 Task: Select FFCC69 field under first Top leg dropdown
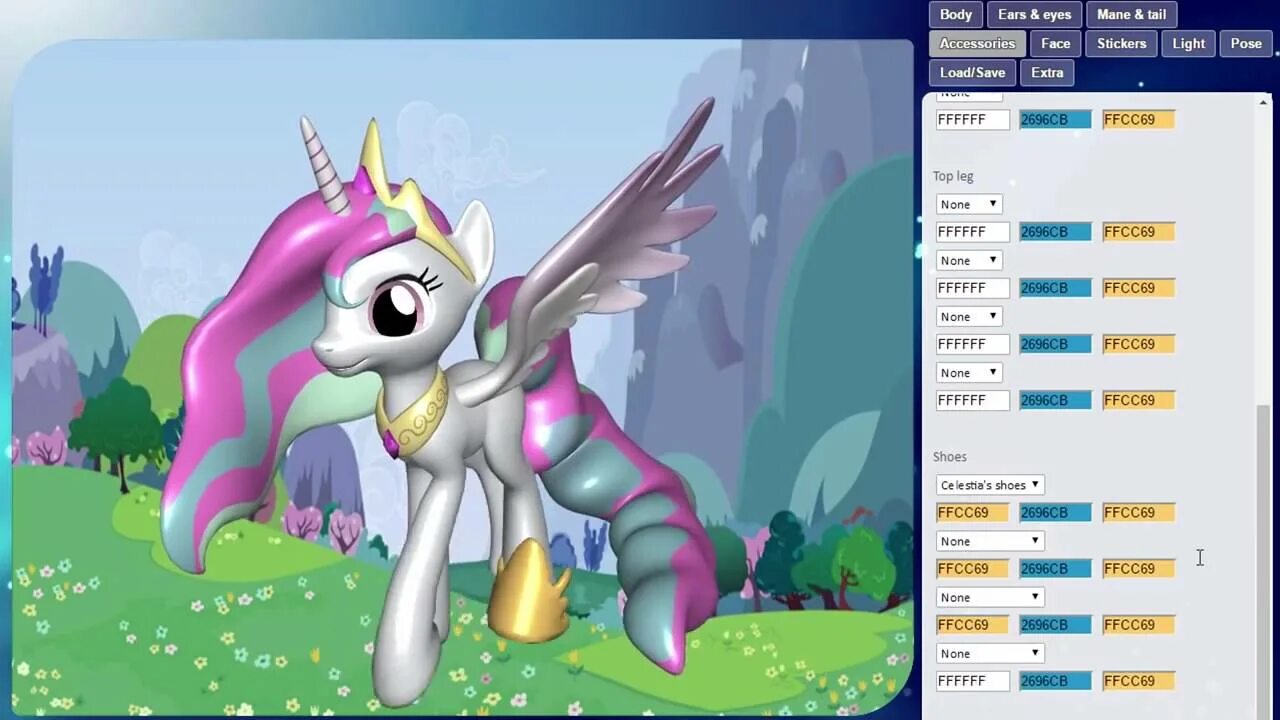1138,231
